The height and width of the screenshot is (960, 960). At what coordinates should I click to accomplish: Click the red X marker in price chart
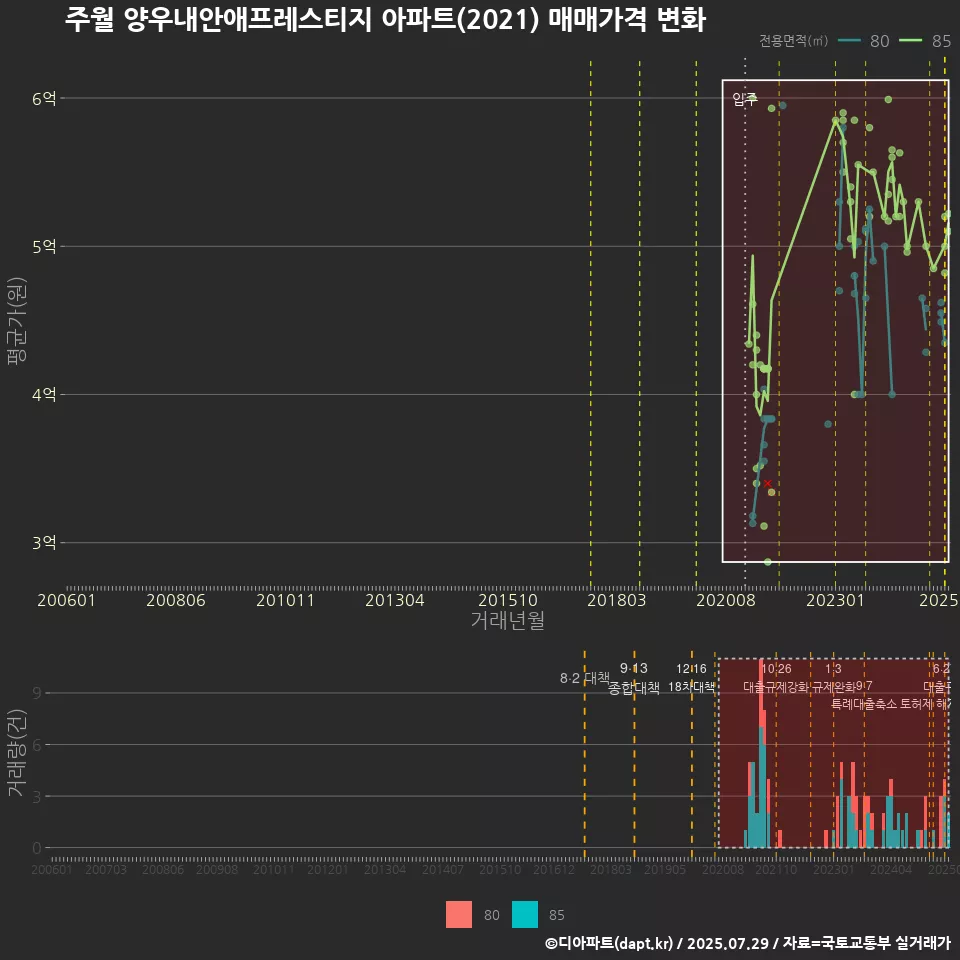[767, 483]
